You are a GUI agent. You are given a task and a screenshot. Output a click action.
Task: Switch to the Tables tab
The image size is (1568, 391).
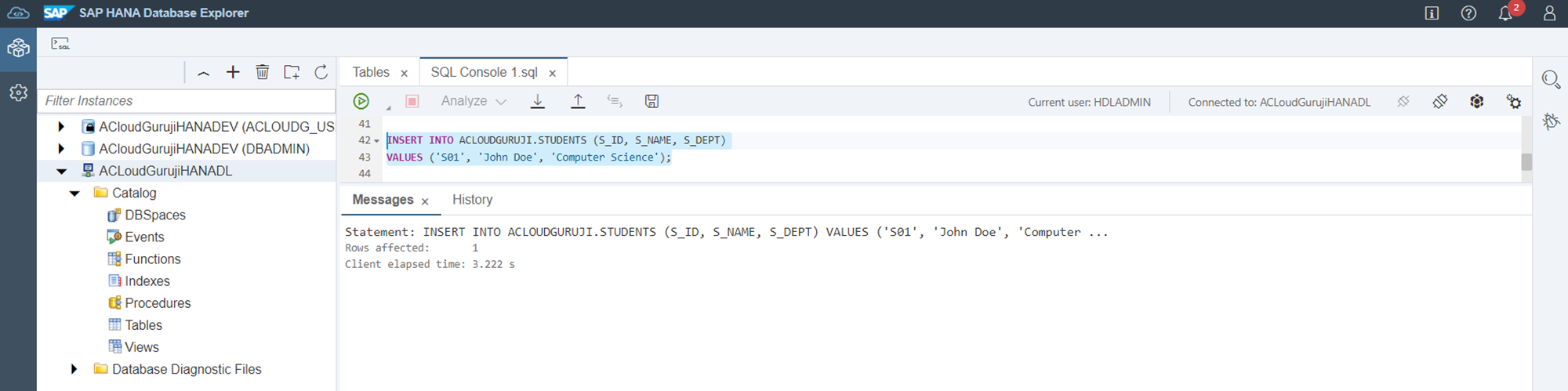(x=371, y=72)
